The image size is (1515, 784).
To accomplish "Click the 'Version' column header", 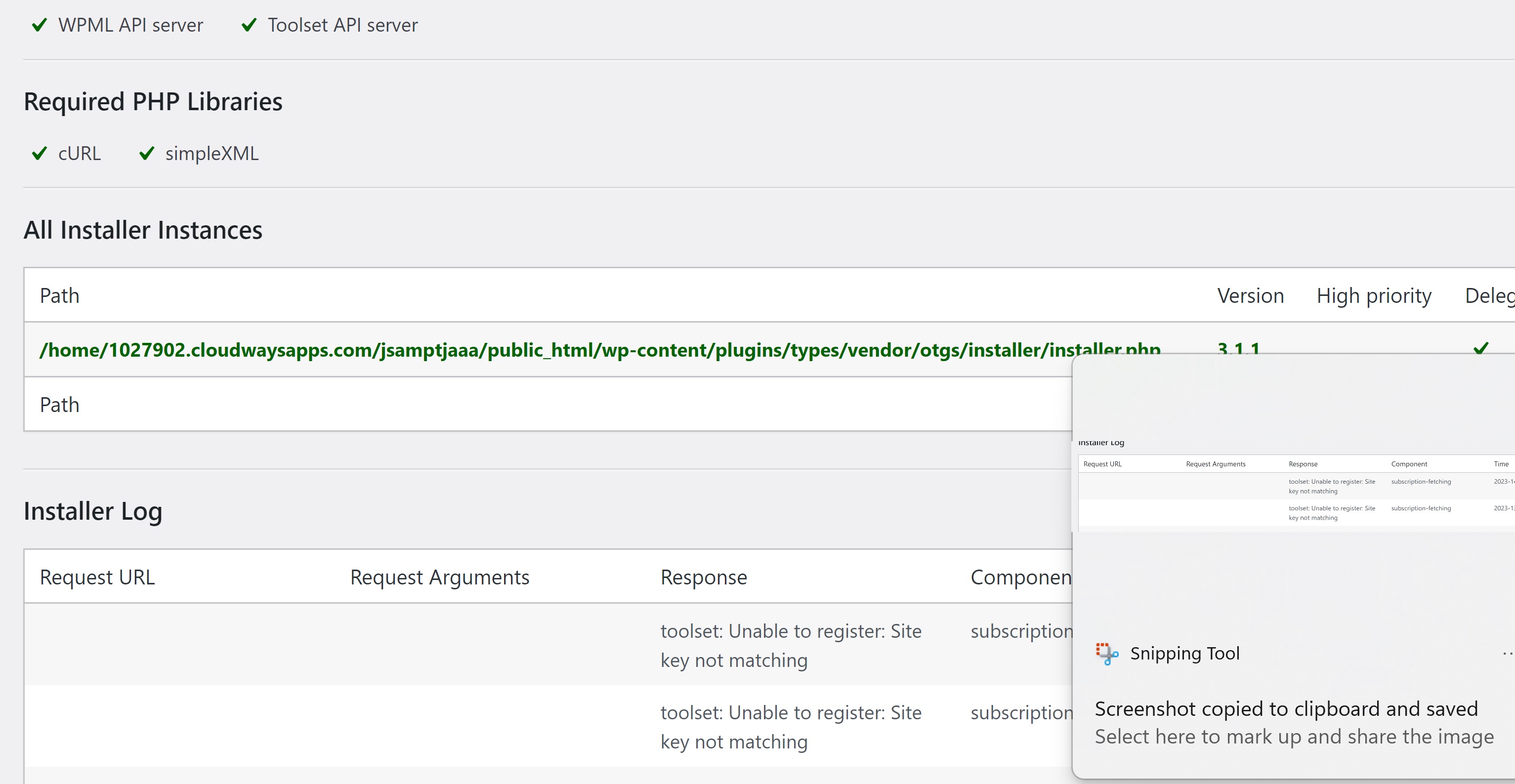I will tap(1250, 295).
